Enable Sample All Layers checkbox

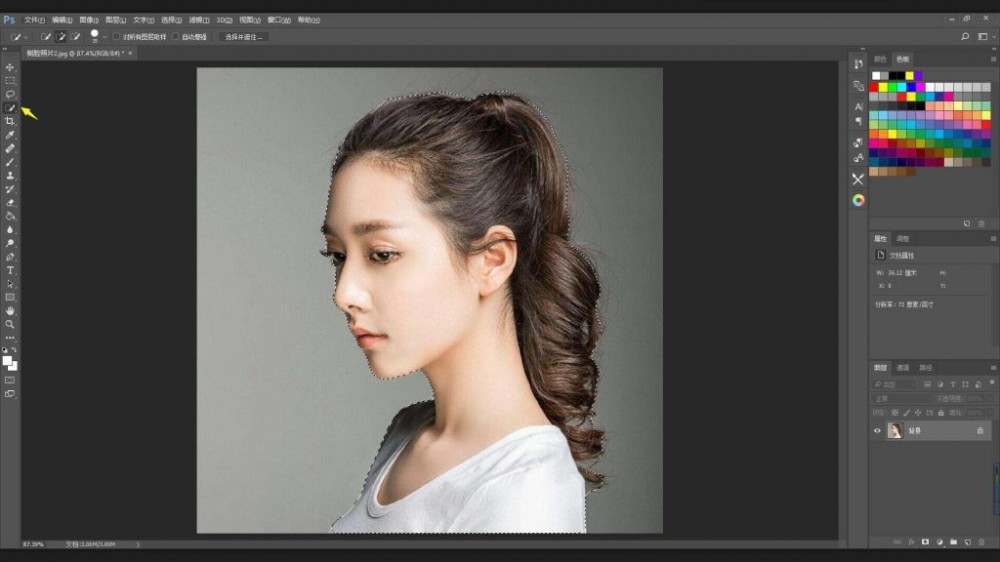pos(117,36)
